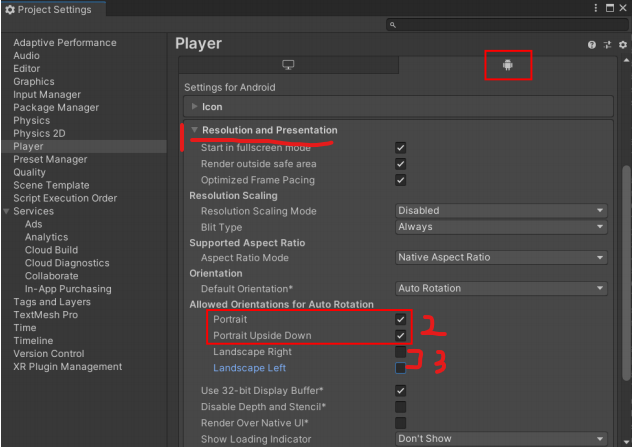Open Cloud Diagnostics under Services
This screenshot has width=632, height=447.
(x=67, y=263)
